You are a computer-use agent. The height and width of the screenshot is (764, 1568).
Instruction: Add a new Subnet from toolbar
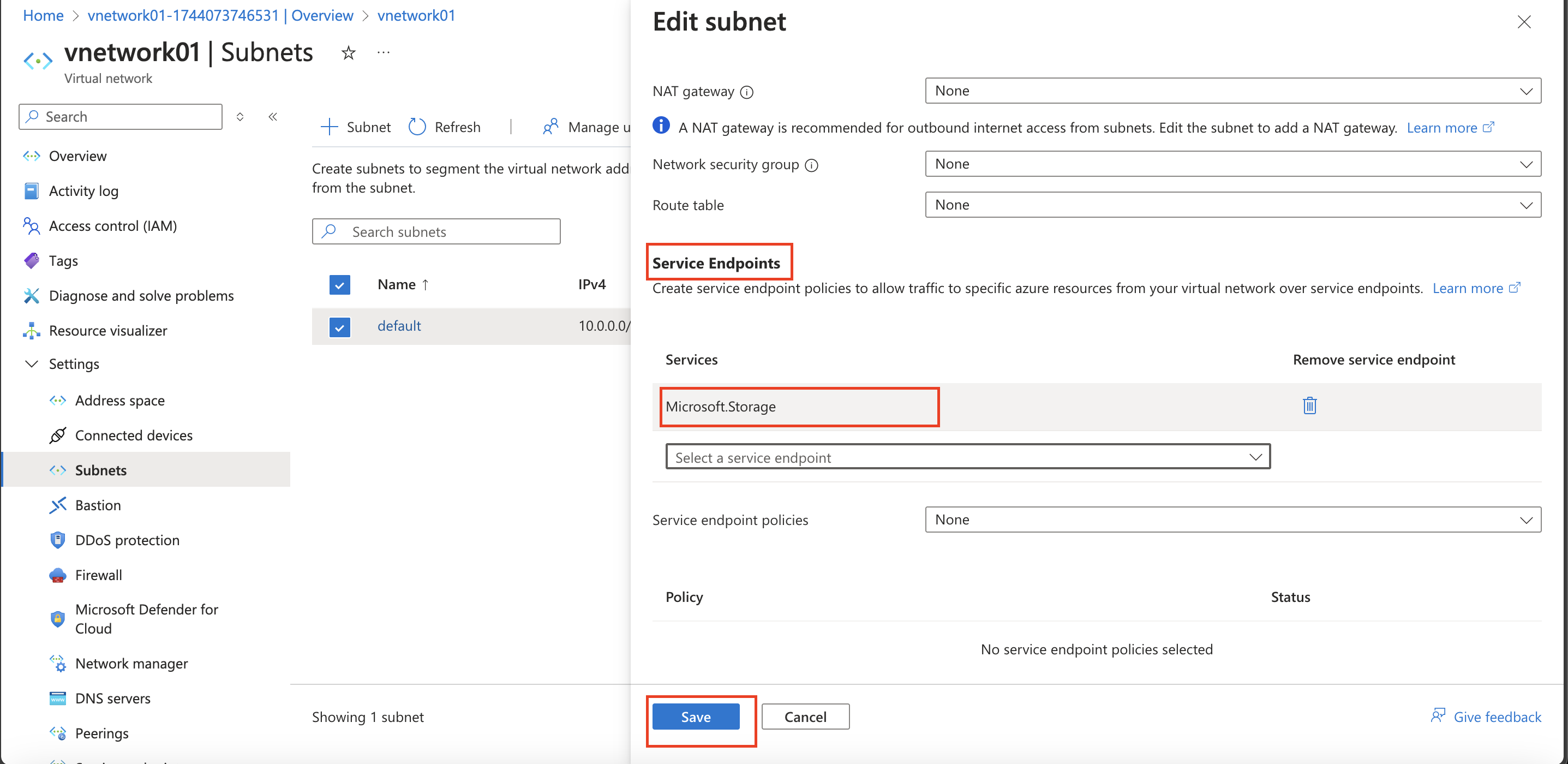[356, 127]
